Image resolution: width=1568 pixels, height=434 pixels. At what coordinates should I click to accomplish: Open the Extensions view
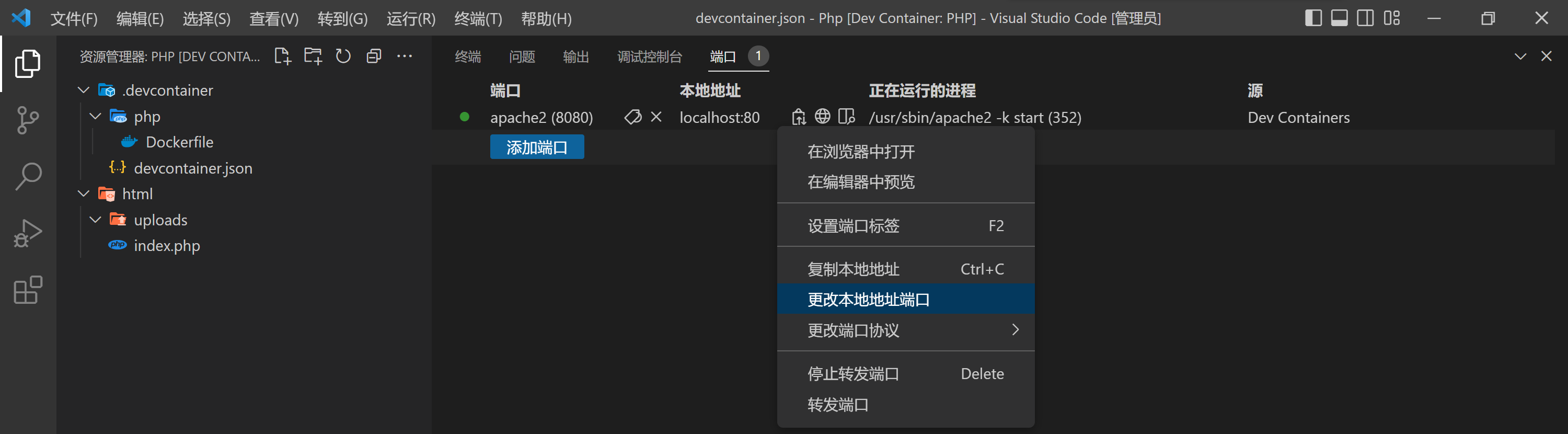27,290
